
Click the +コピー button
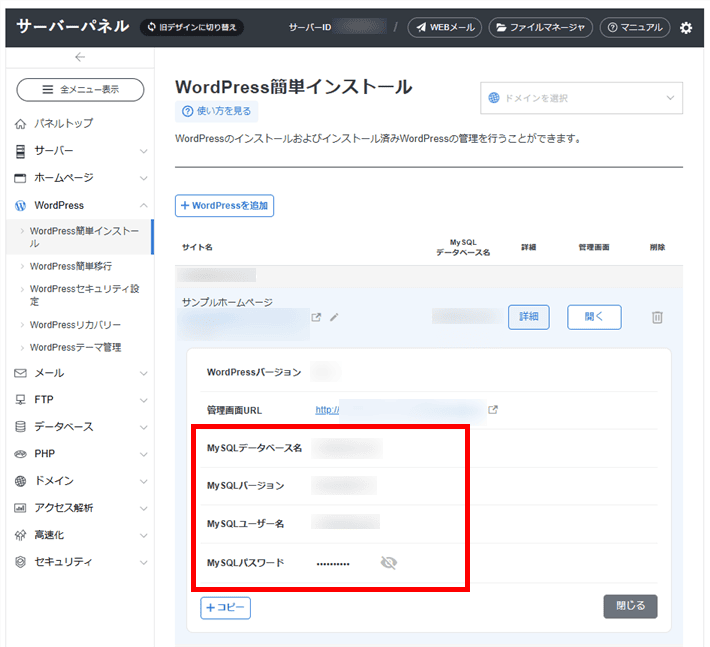225,608
